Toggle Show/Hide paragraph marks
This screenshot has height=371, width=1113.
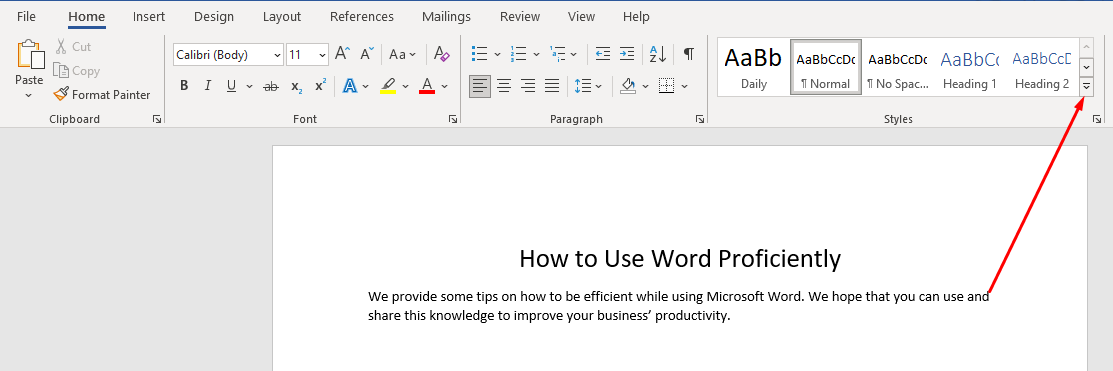click(x=689, y=54)
